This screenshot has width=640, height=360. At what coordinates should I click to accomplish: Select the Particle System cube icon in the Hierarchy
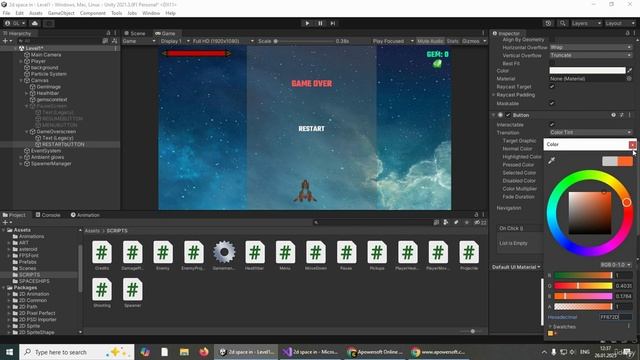[x=27, y=74]
